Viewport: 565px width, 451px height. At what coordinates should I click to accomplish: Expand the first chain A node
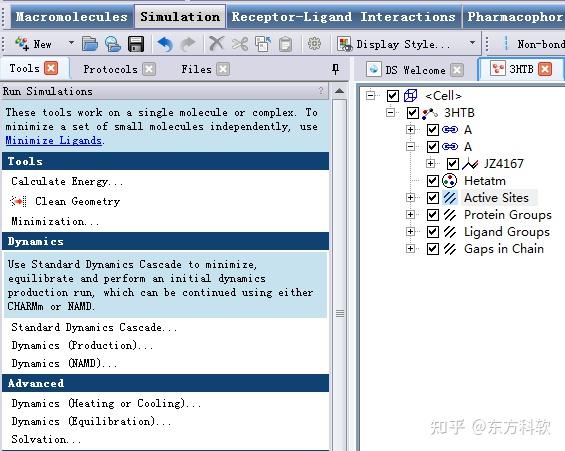click(410, 129)
